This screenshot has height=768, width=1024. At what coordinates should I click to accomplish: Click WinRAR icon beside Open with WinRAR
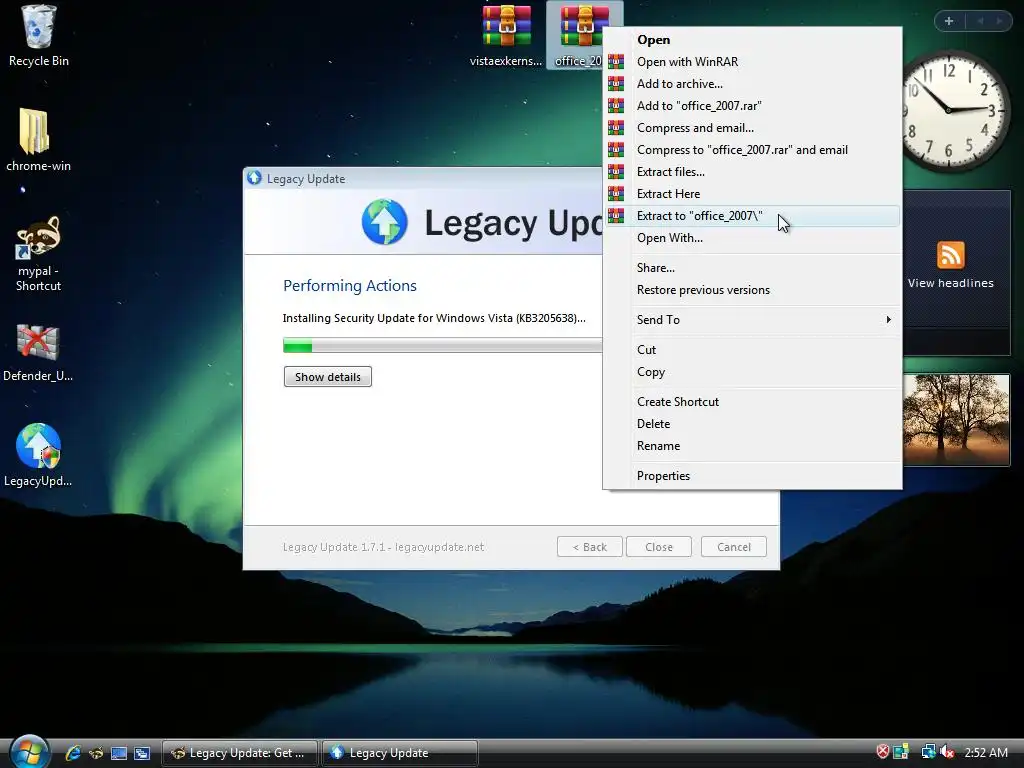(616, 61)
